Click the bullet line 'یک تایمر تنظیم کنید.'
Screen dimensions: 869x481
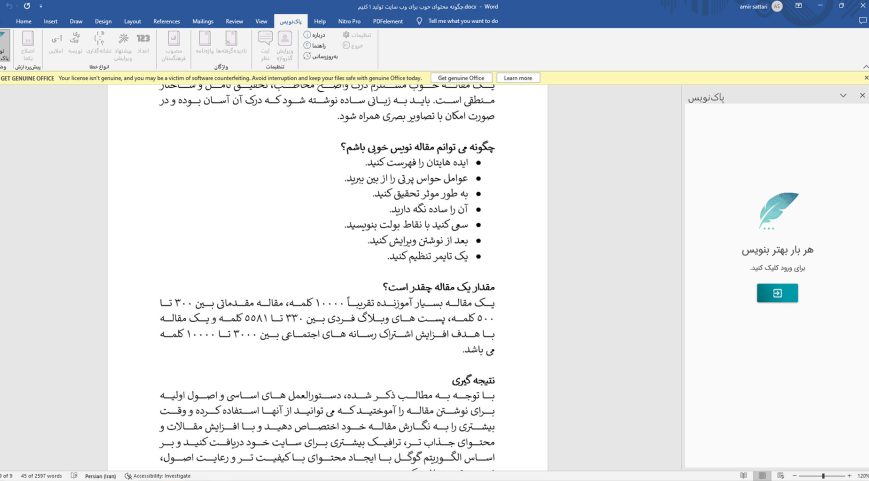coord(427,257)
